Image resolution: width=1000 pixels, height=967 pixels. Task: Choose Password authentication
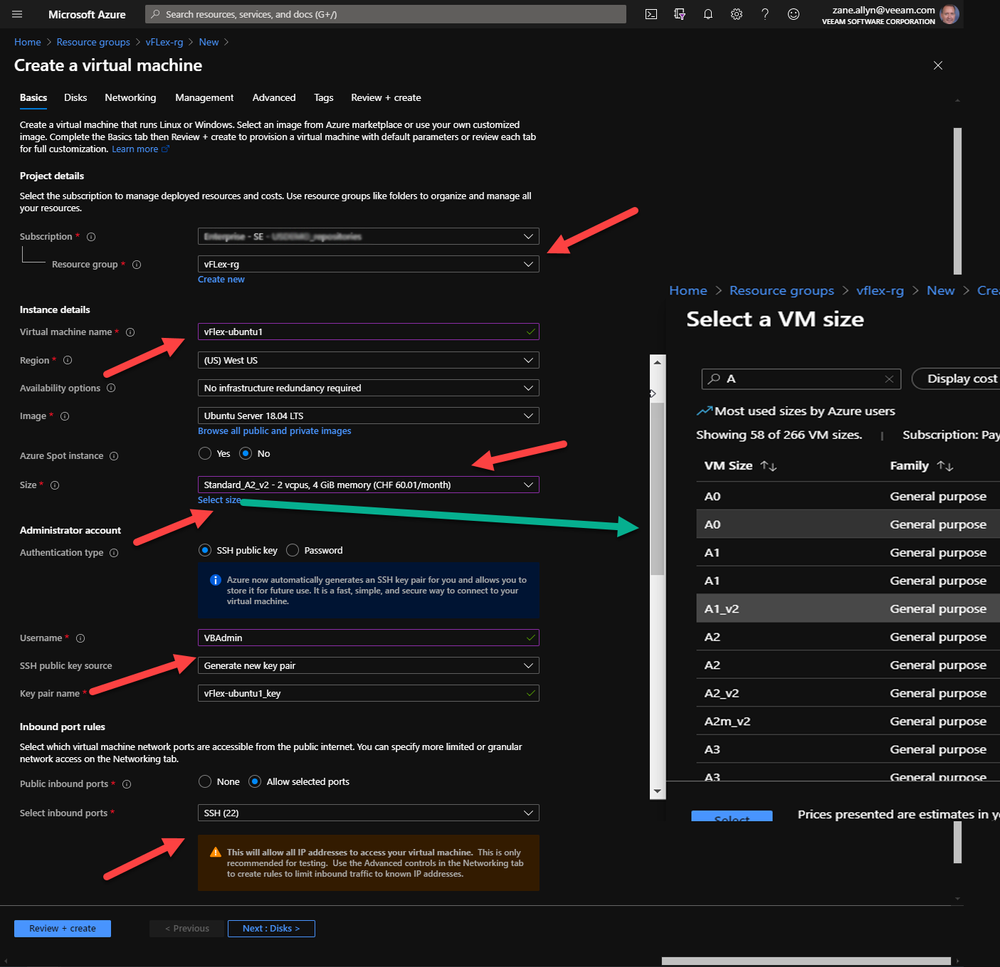pyautogui.click(x=292, y=550)
